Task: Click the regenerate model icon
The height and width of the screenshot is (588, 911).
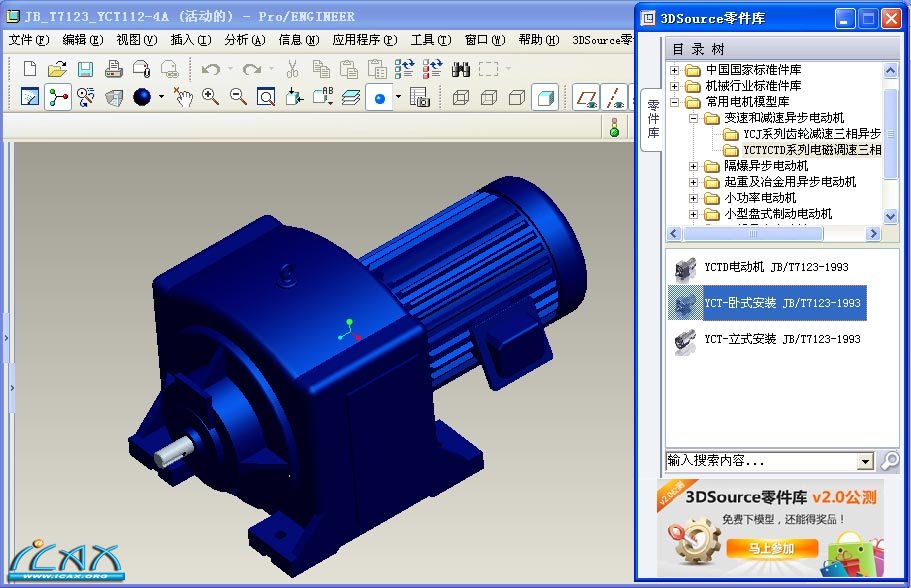Action: tap(404, 69)
